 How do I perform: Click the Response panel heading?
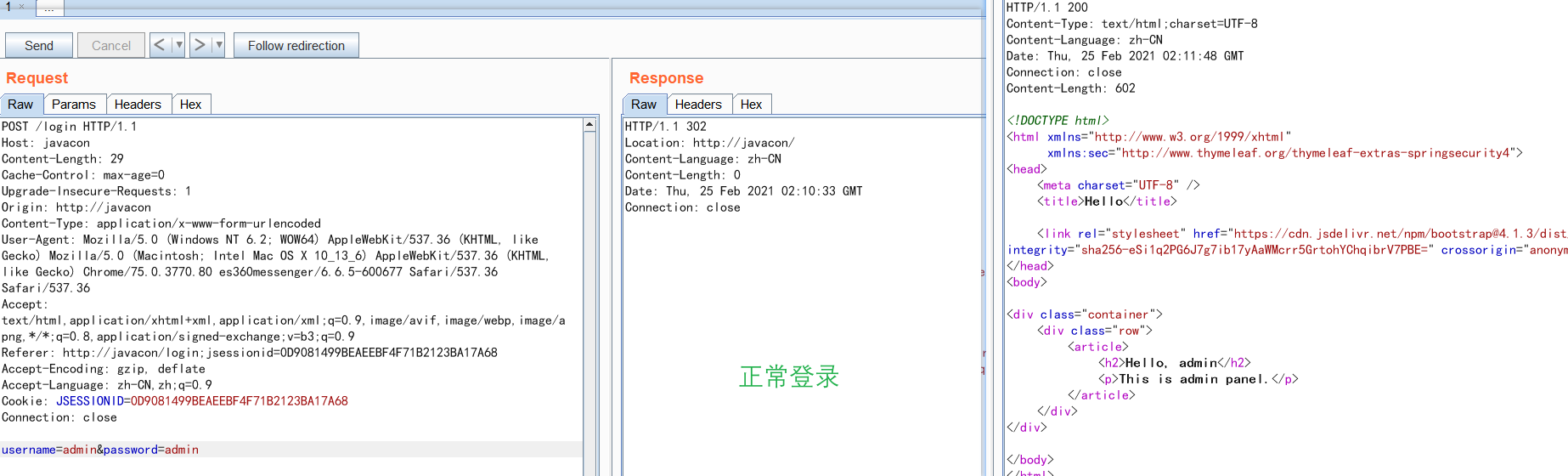[666, 78]
